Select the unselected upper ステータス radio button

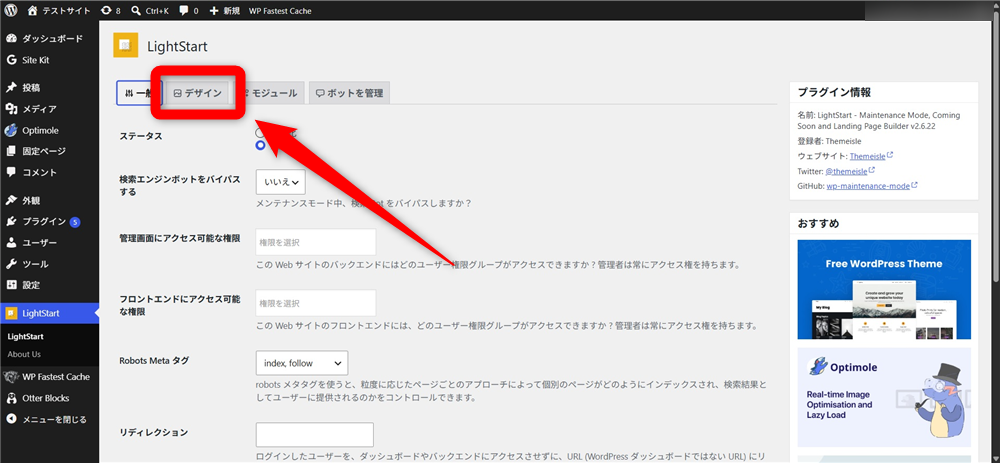coord(260,133)
